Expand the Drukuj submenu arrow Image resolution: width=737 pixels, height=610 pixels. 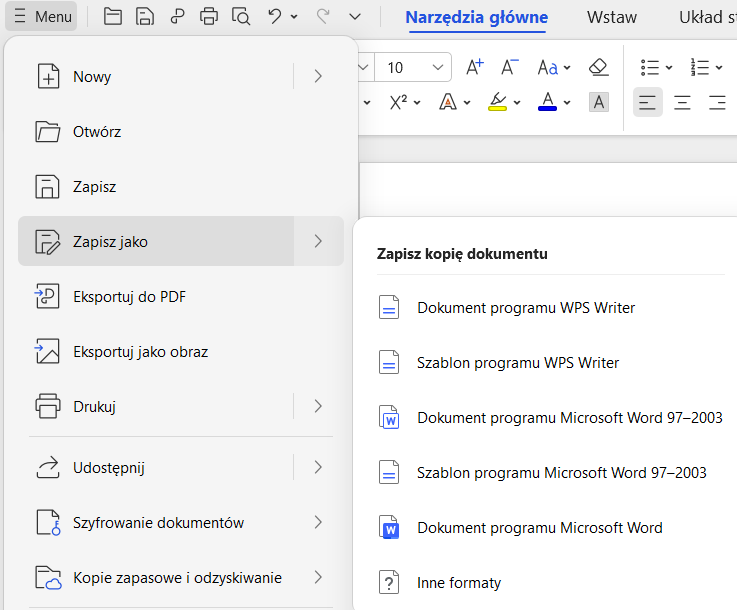click(x=318, y=406)
